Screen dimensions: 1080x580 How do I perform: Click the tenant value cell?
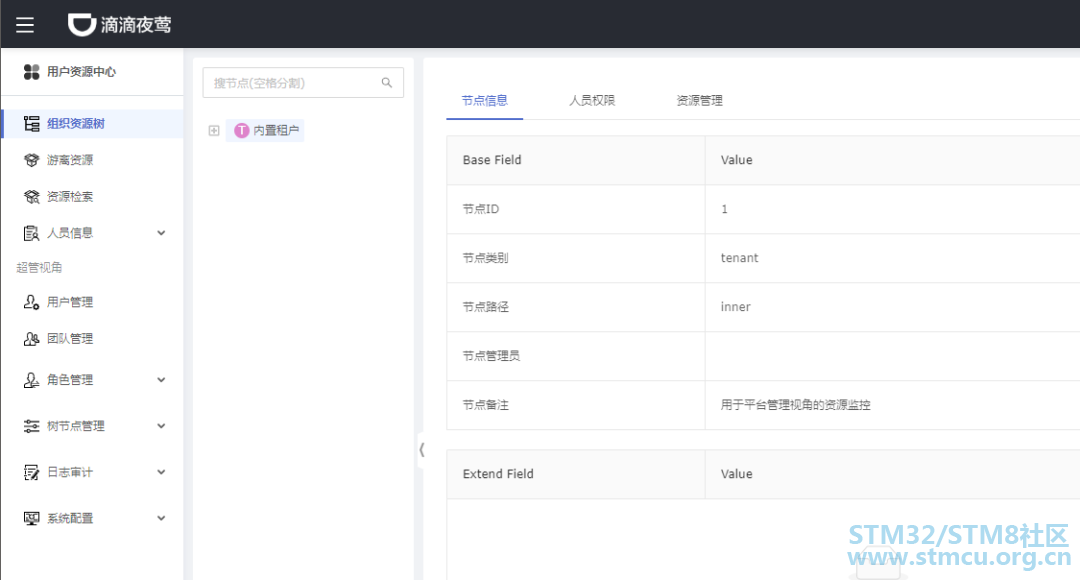pyautogui.click(x=893, y=258)
